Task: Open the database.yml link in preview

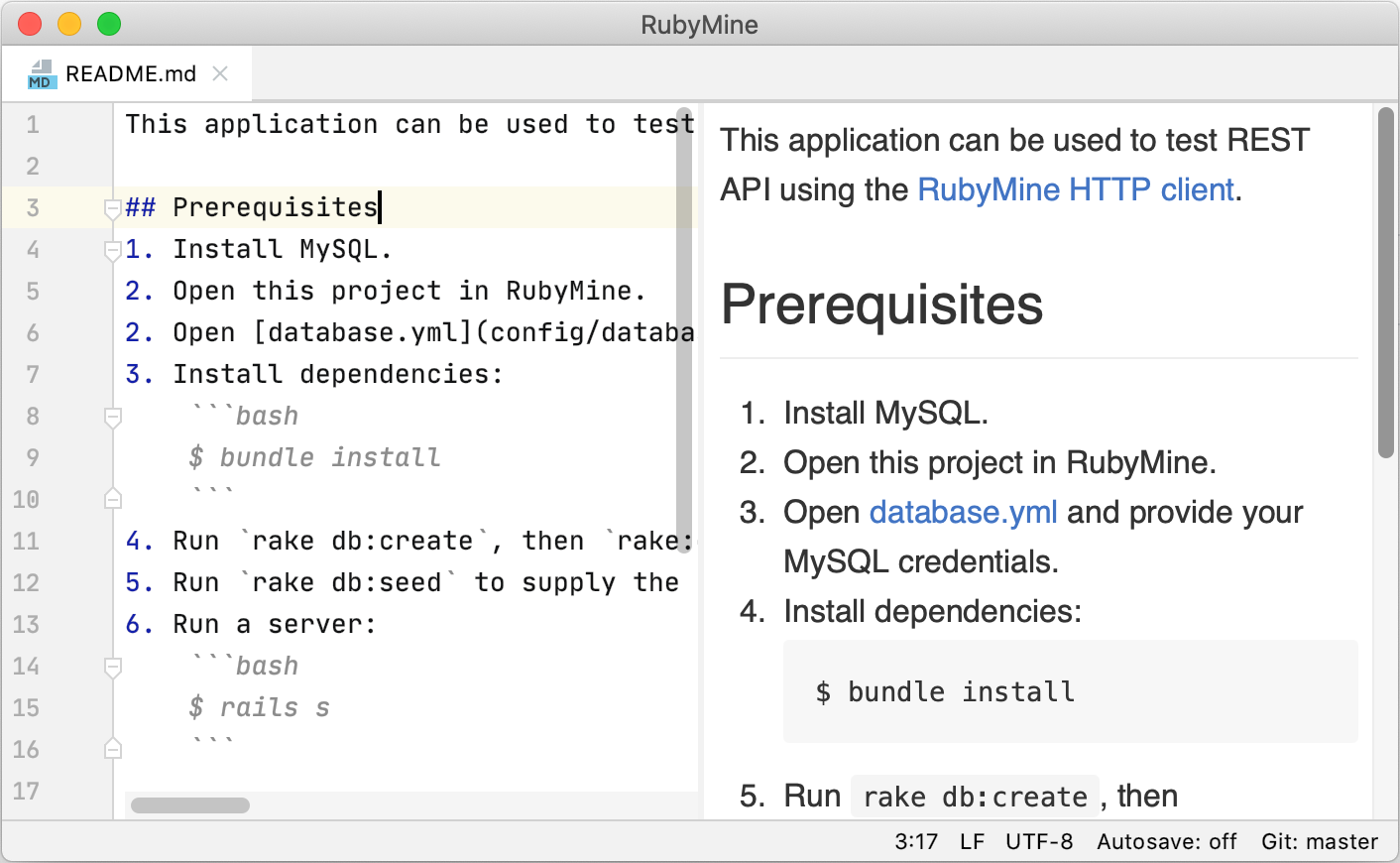Action: point(963,512)
